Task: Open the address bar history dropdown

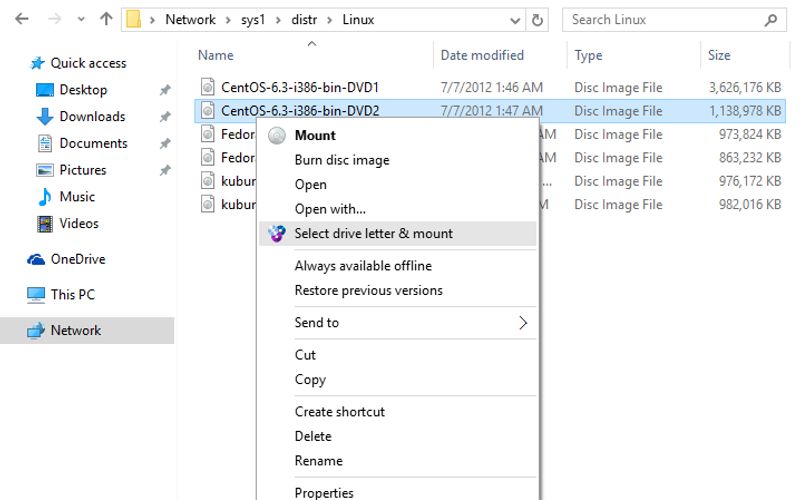Action: 514,19
